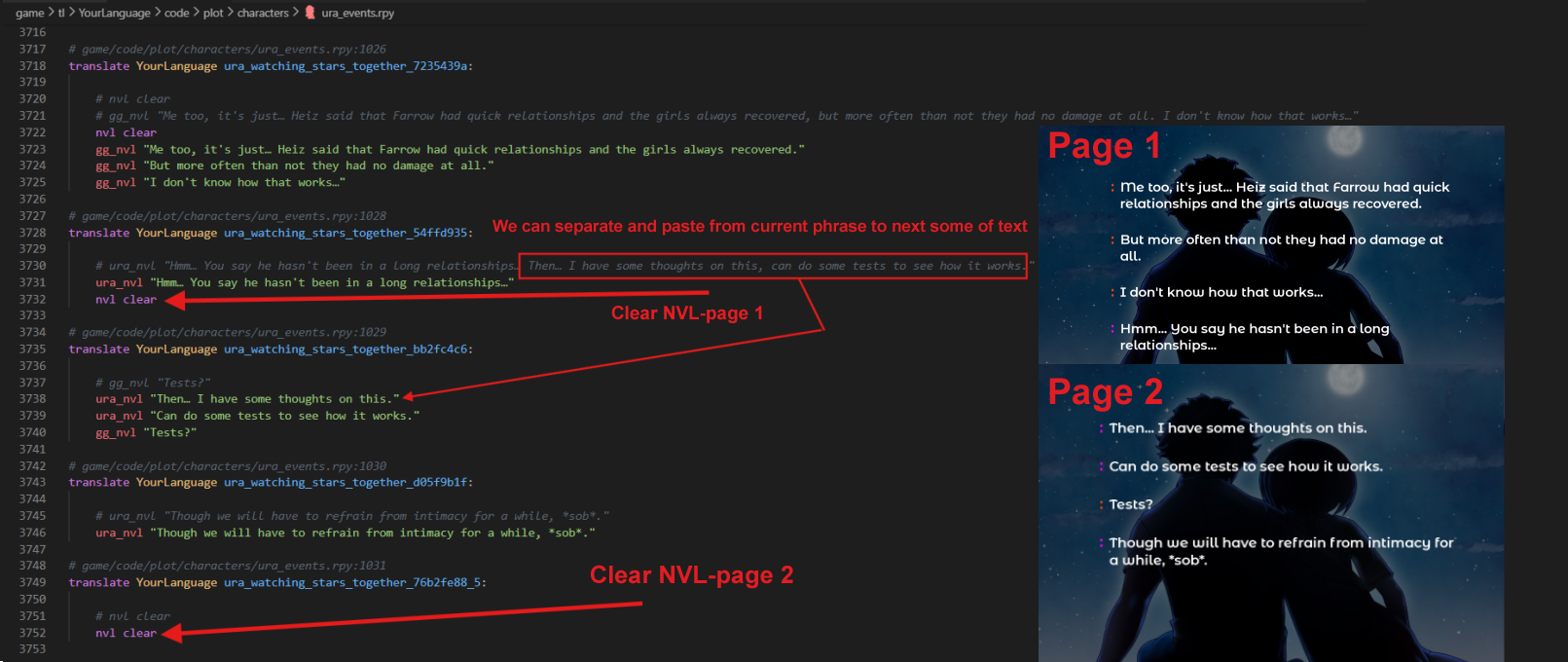The height and width of the screenshot is (662, 1568).
Task: Click the ura_nvl 'Though we will have to refrain' line 3746
Action: click(346, 533)
